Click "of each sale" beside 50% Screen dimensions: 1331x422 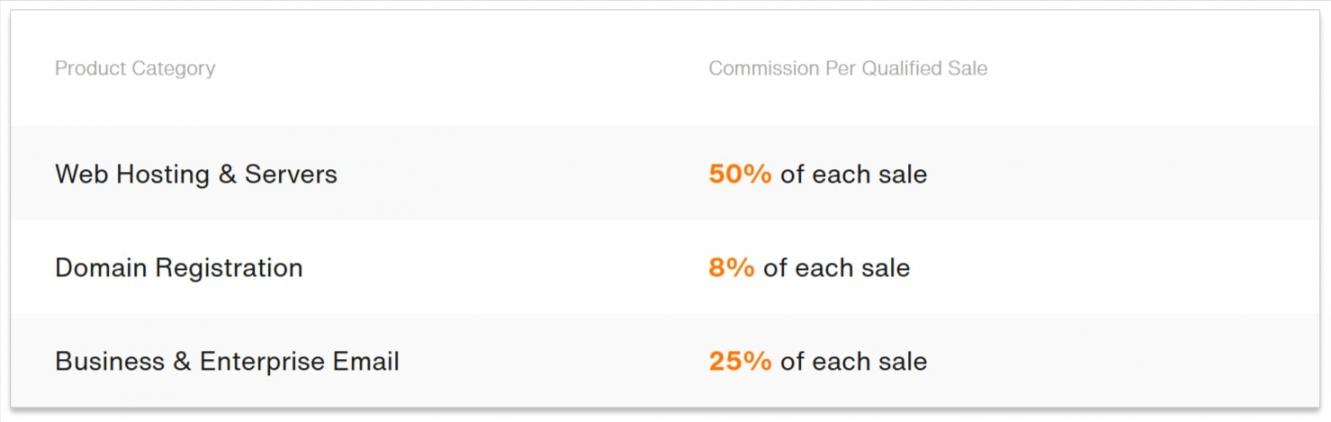click(x=854, y=174)
